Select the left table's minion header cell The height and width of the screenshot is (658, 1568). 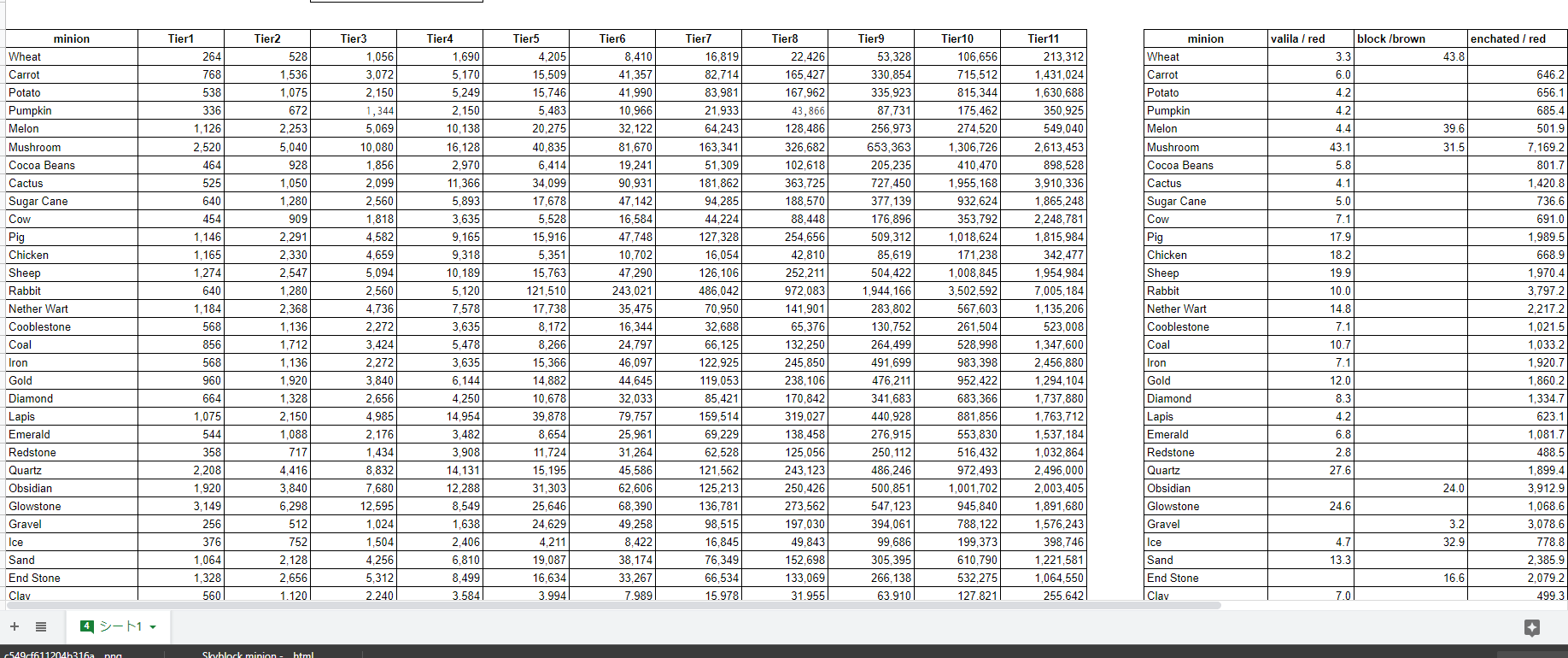pyautogui.click(x=72, y=38)
